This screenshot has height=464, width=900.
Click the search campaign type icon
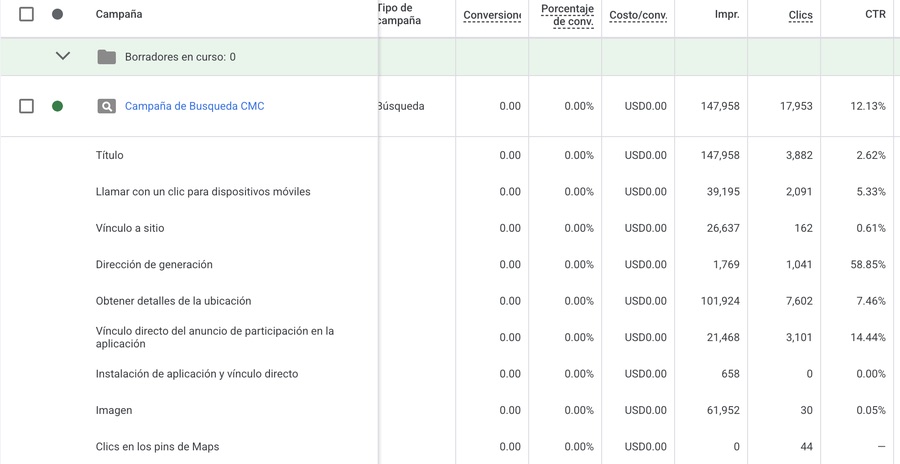pyautogui.click(x=107, y=106)
